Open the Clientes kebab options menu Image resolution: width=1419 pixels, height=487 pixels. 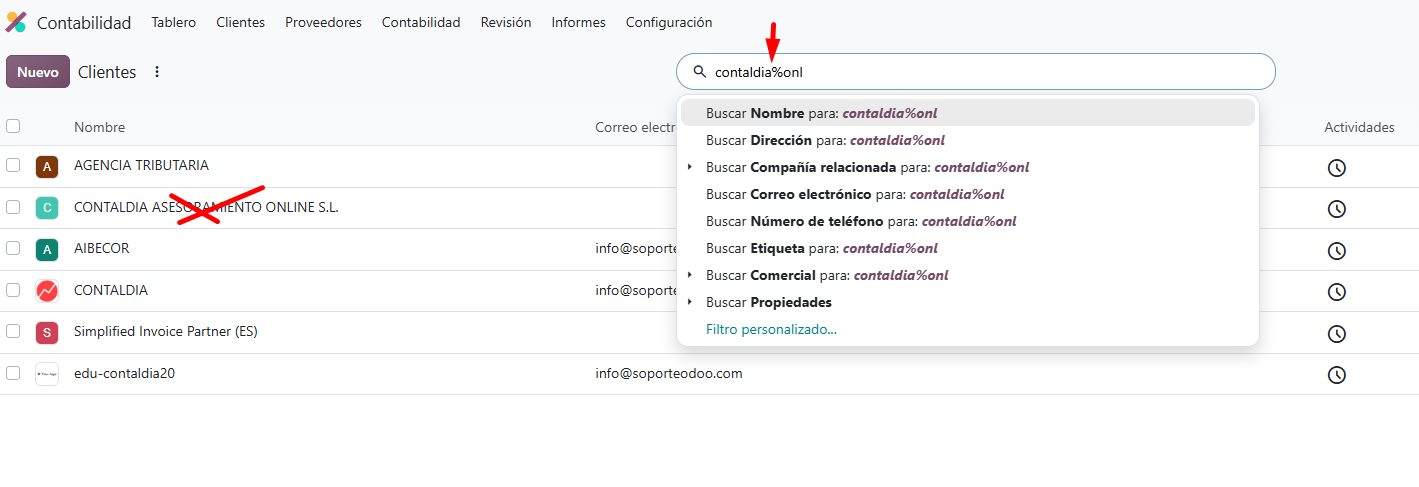click(156, 72)
